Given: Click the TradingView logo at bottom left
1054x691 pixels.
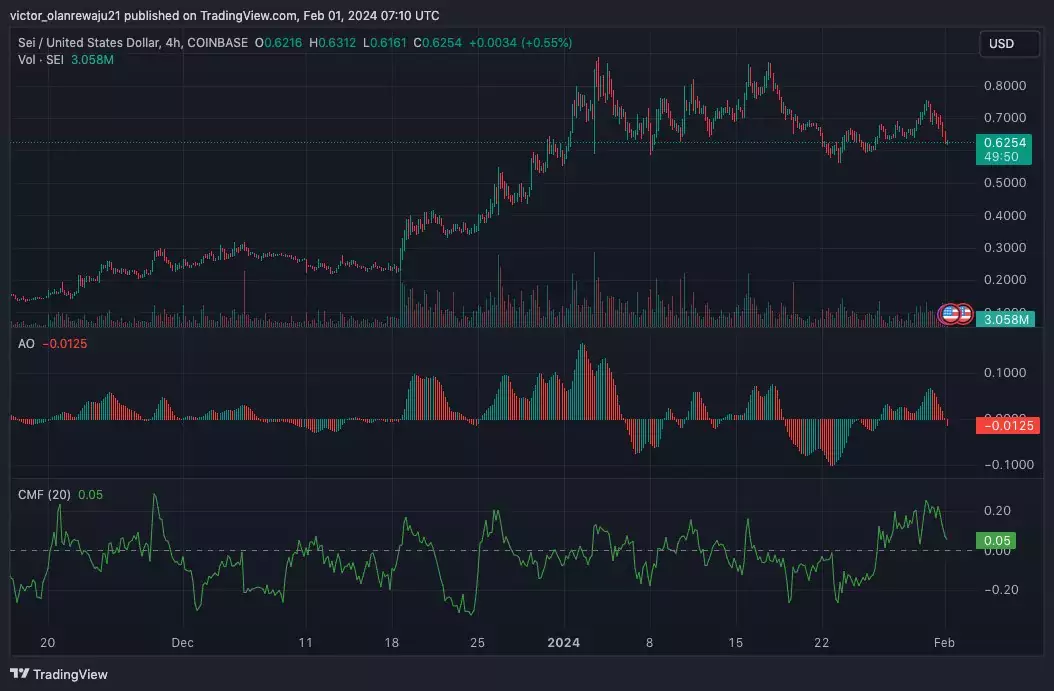Looking at the screenshot, I should [x=59, y=674].
